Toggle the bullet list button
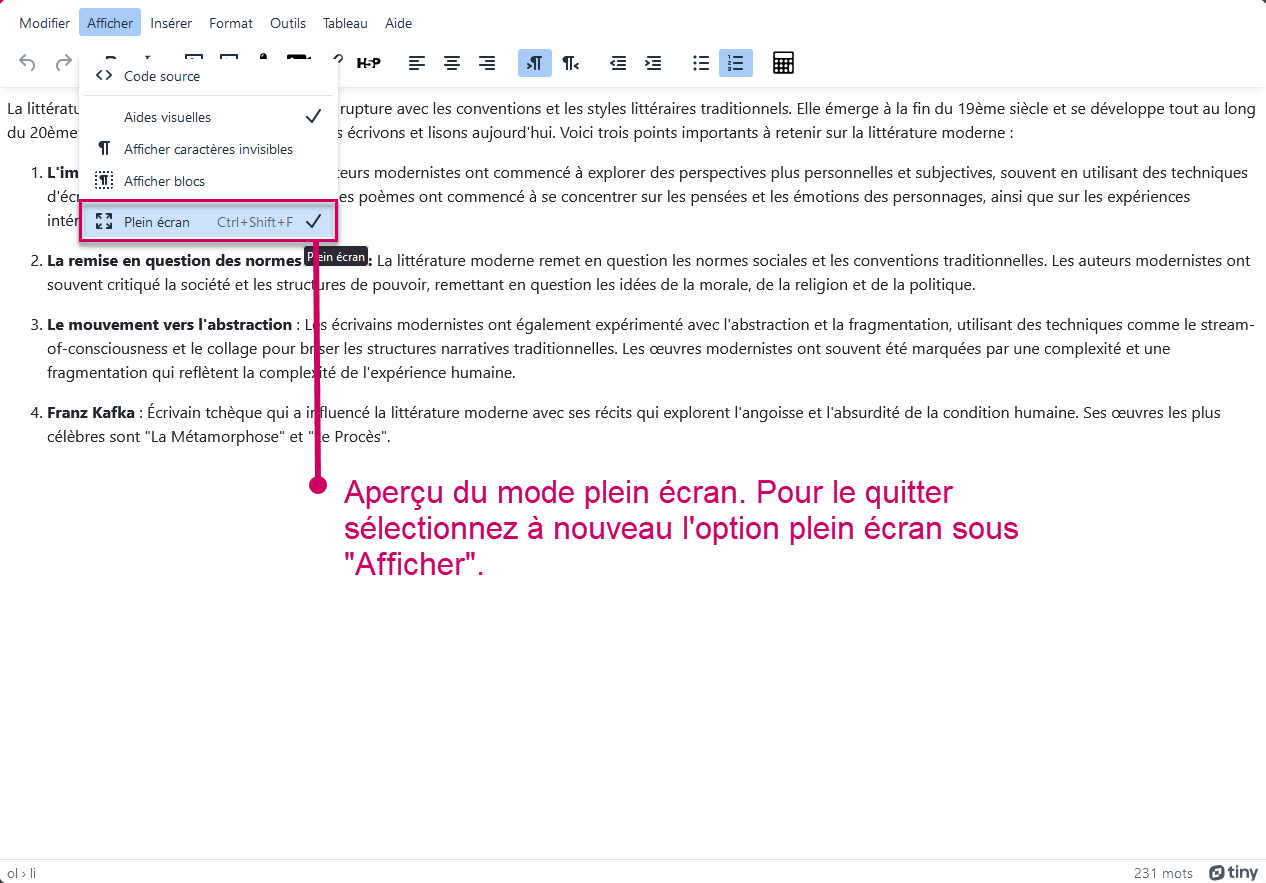Viewport: 1266px width, 883px height. (701, 63)
